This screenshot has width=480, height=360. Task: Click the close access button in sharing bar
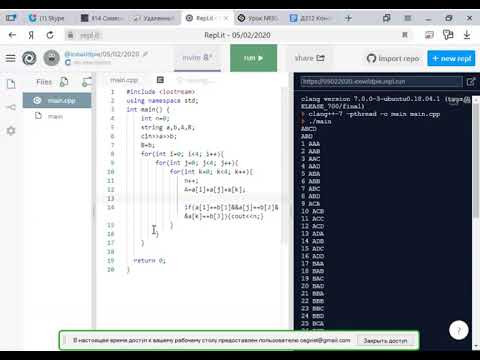[x=385, y=341]
